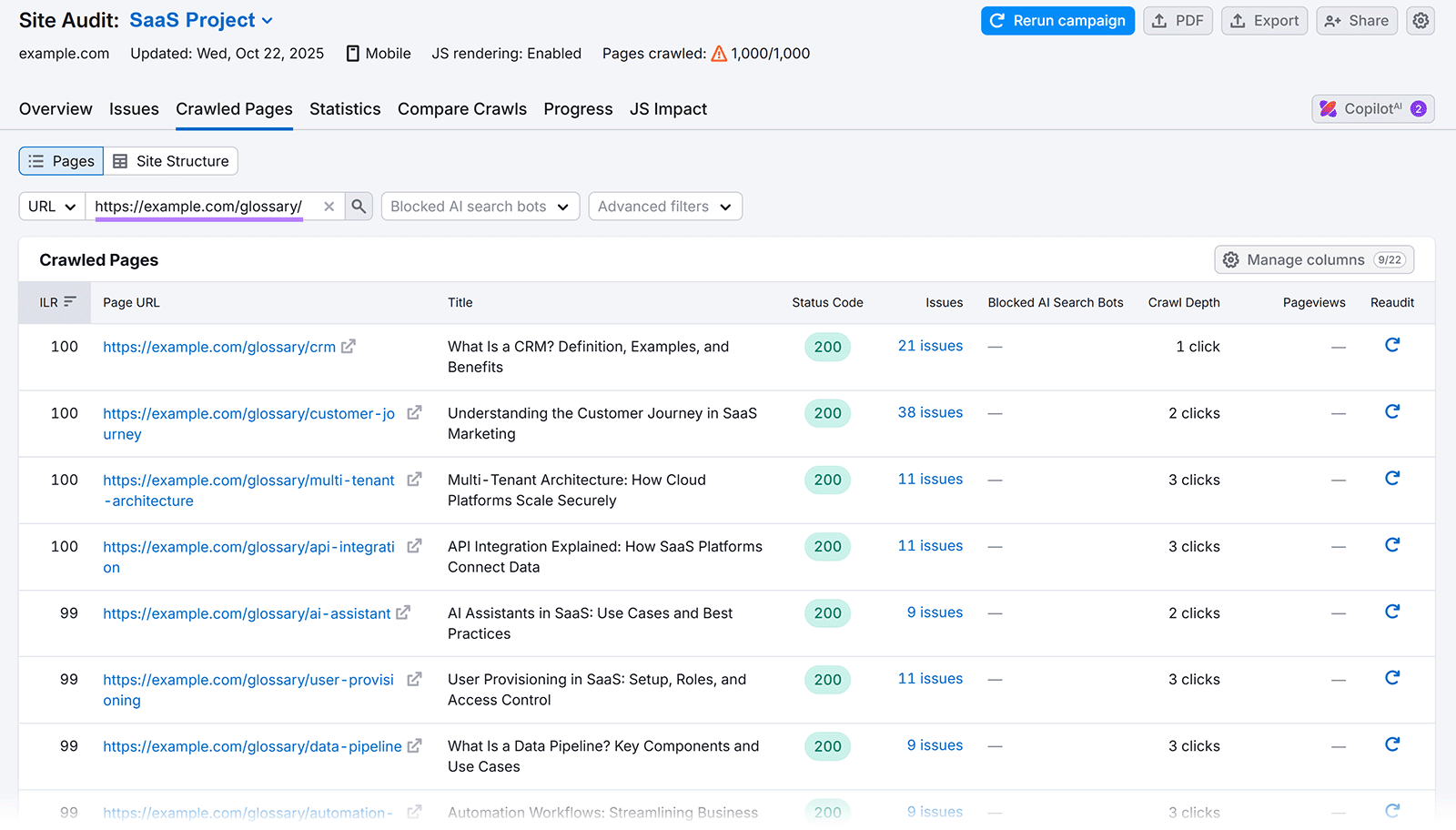Click the Crawl Depth column header
The image size is (1456, 830).
[x=1184, y=302]
